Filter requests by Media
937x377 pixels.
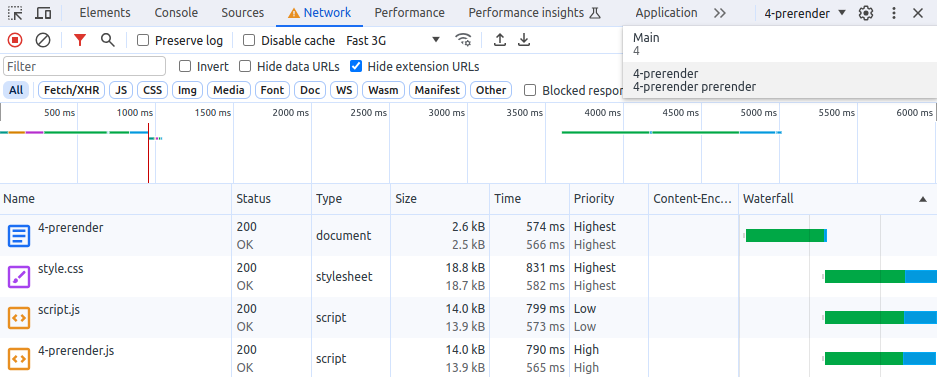click(x=229, y=90)
